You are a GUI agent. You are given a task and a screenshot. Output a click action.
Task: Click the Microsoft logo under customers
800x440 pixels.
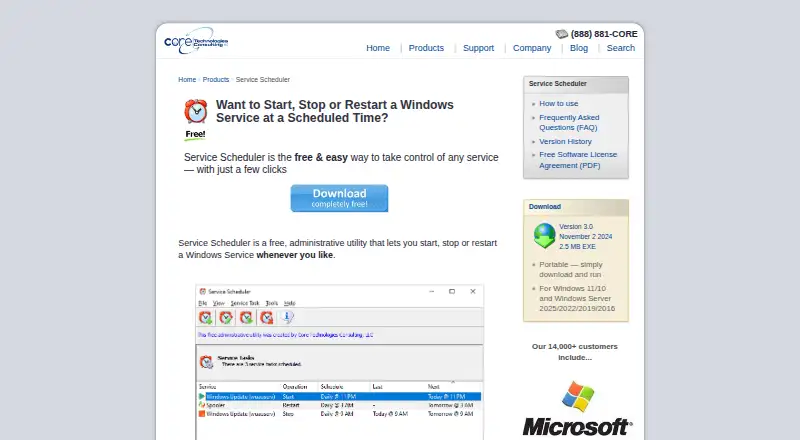click(x=578, y=408)
